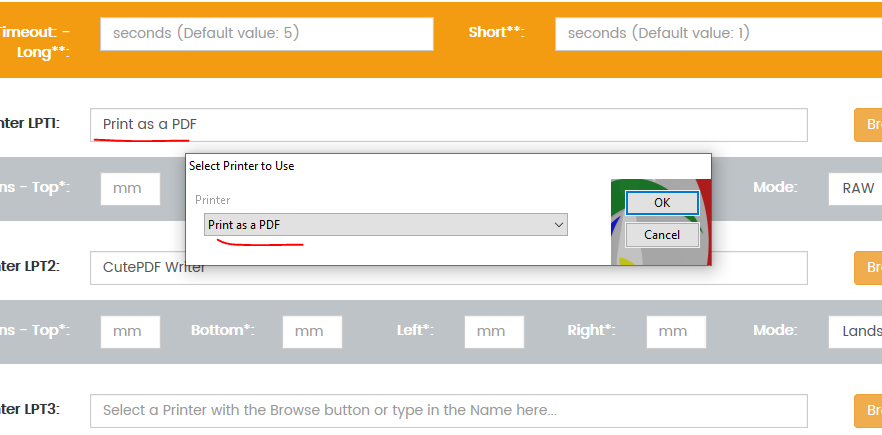Open the LPT1 Mode dropdown showing RAW

pos(855,189)
